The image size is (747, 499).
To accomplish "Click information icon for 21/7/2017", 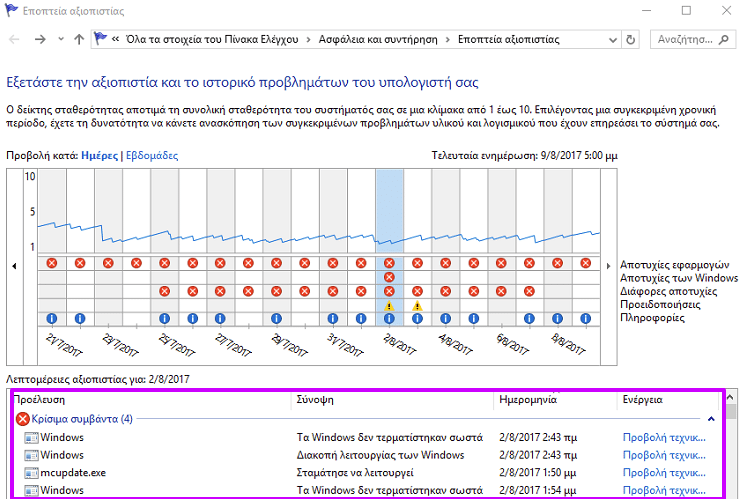I will pos(51,318).
